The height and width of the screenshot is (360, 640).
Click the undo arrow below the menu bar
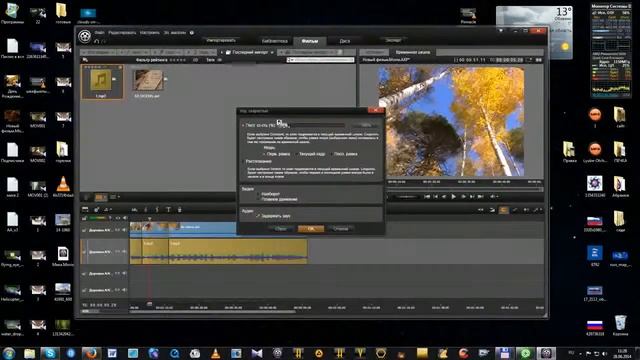point(97,41)
